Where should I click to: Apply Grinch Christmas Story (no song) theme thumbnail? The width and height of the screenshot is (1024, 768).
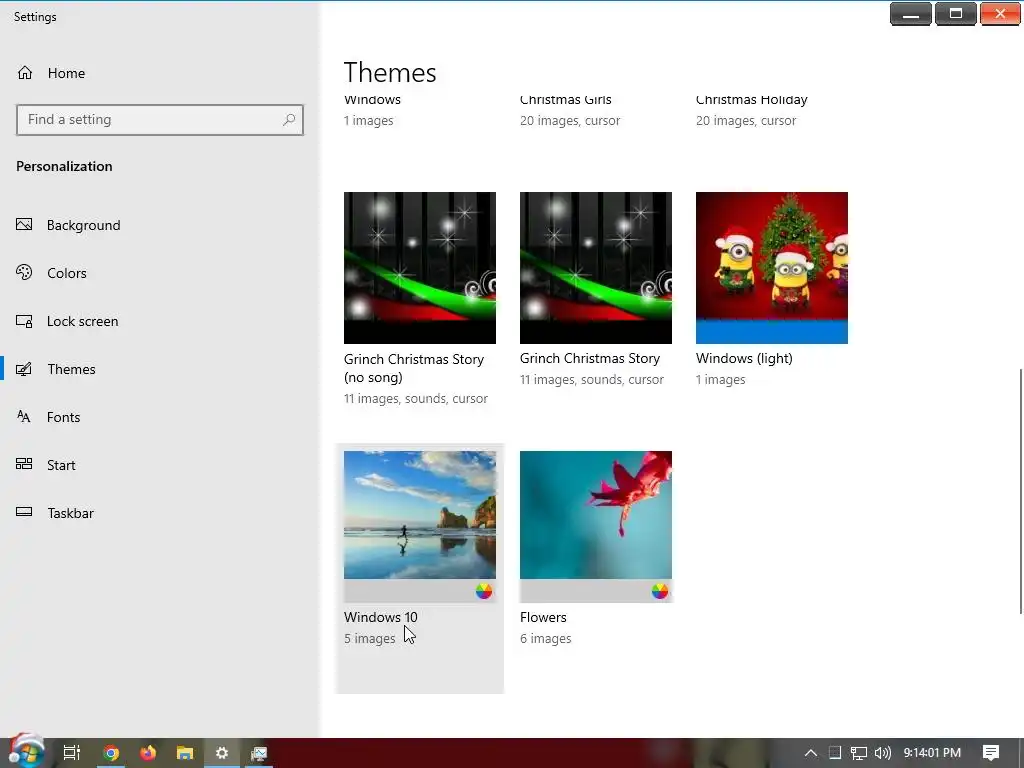[420, 268]
